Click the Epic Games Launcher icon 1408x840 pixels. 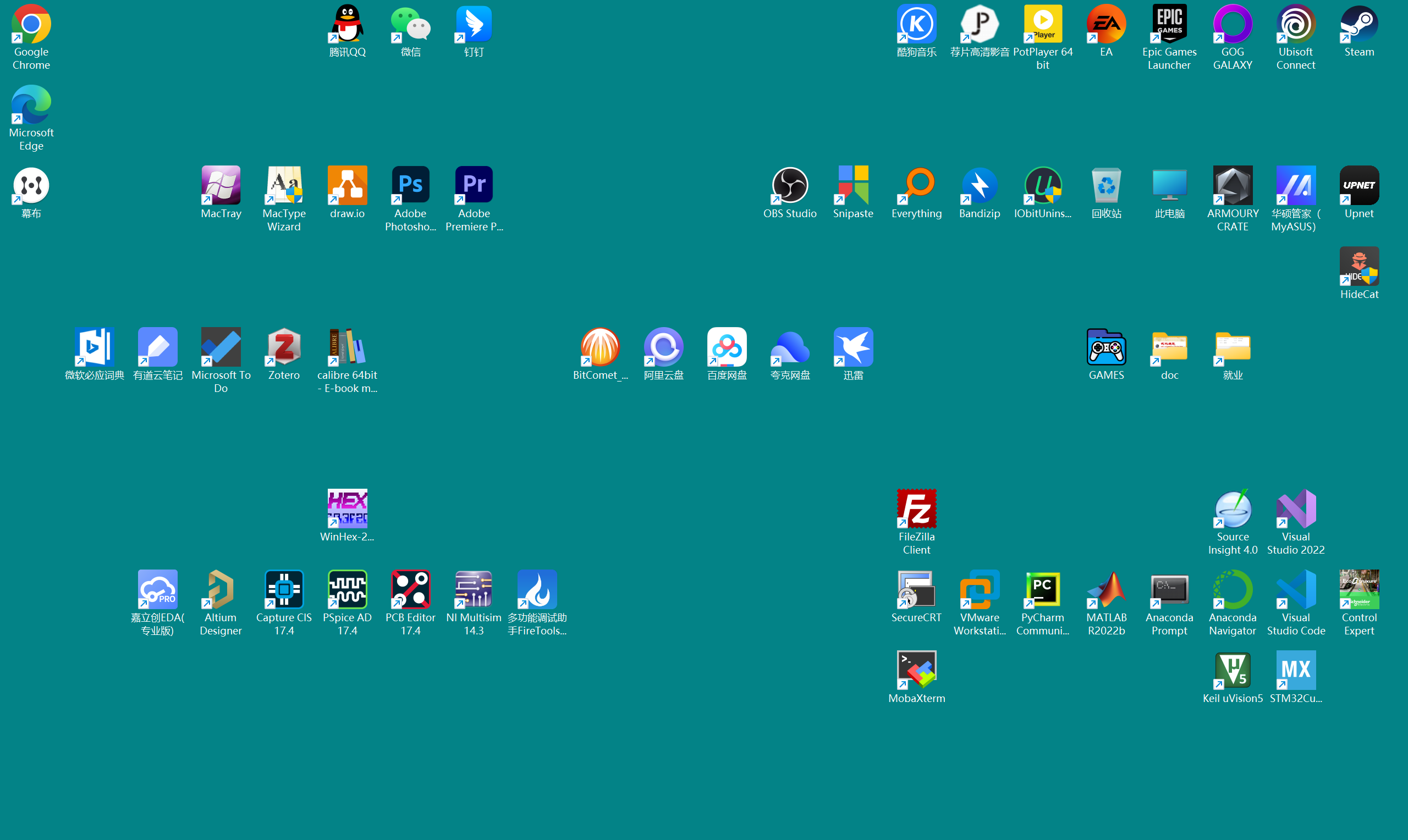[1170, 24]
